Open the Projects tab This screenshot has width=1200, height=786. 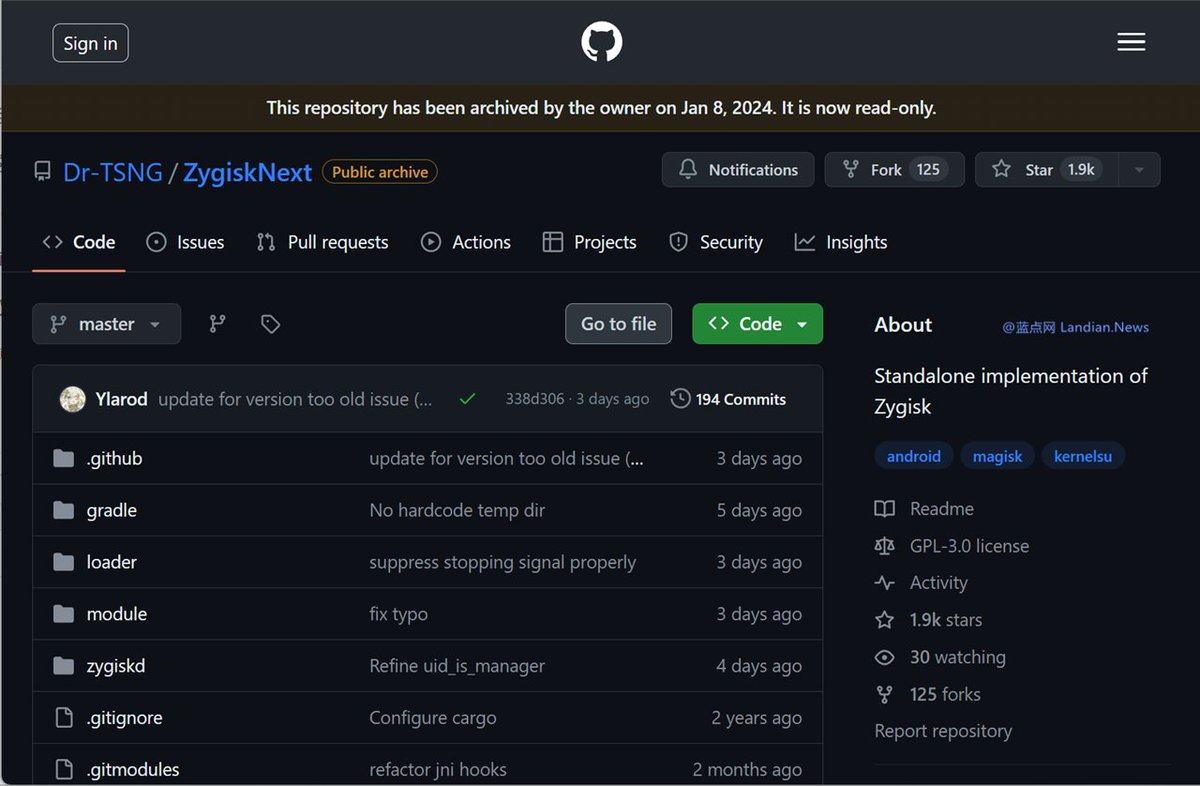click(x=589, y=242)
